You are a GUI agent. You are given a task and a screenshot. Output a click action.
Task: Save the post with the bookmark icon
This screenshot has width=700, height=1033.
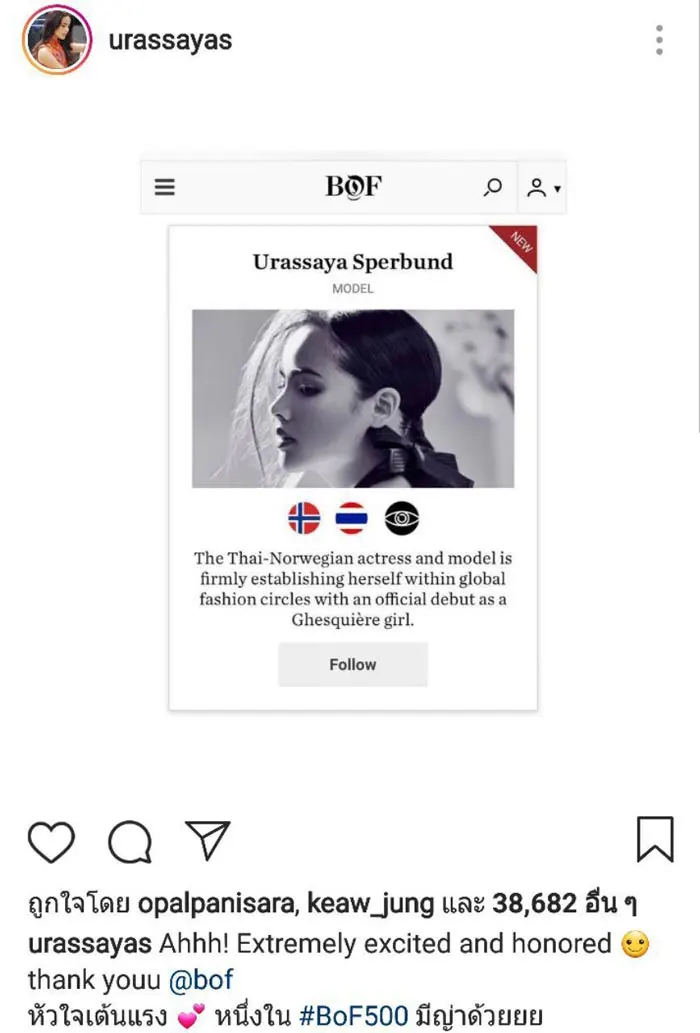coord(655,839)
